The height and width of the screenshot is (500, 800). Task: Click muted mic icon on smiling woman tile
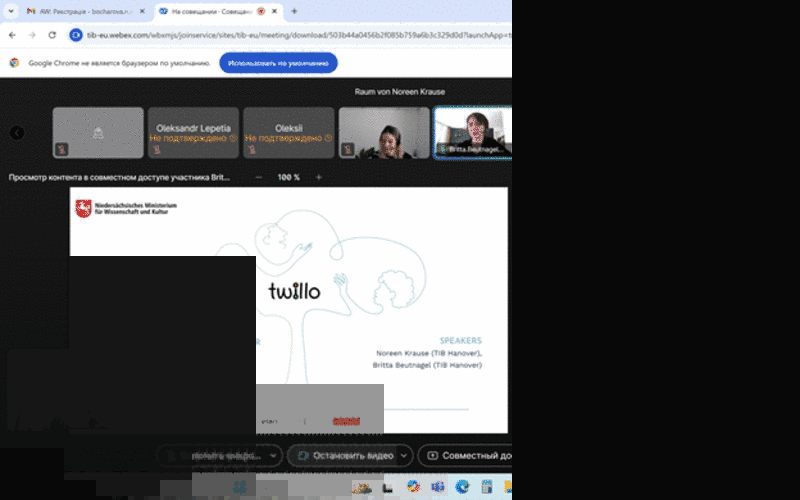[x=348, y=149]
